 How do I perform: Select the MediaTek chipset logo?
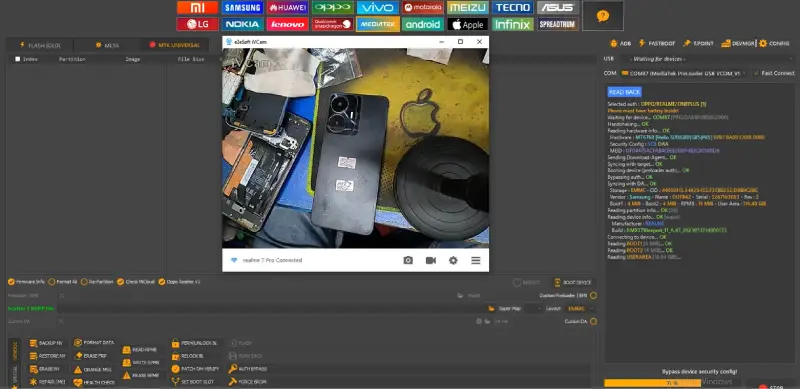(x=378, y=24)
